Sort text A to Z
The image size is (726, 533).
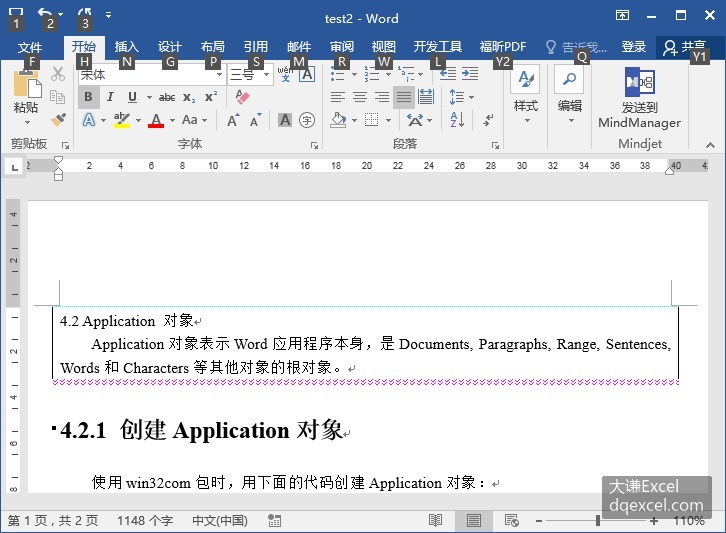(x=457, y=120)
